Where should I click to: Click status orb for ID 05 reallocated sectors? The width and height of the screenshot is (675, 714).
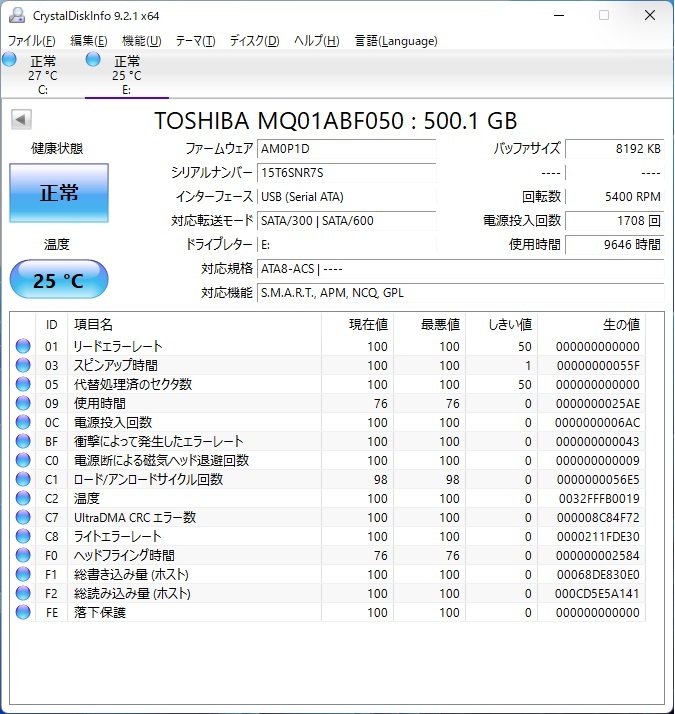[x=23, y=384]
